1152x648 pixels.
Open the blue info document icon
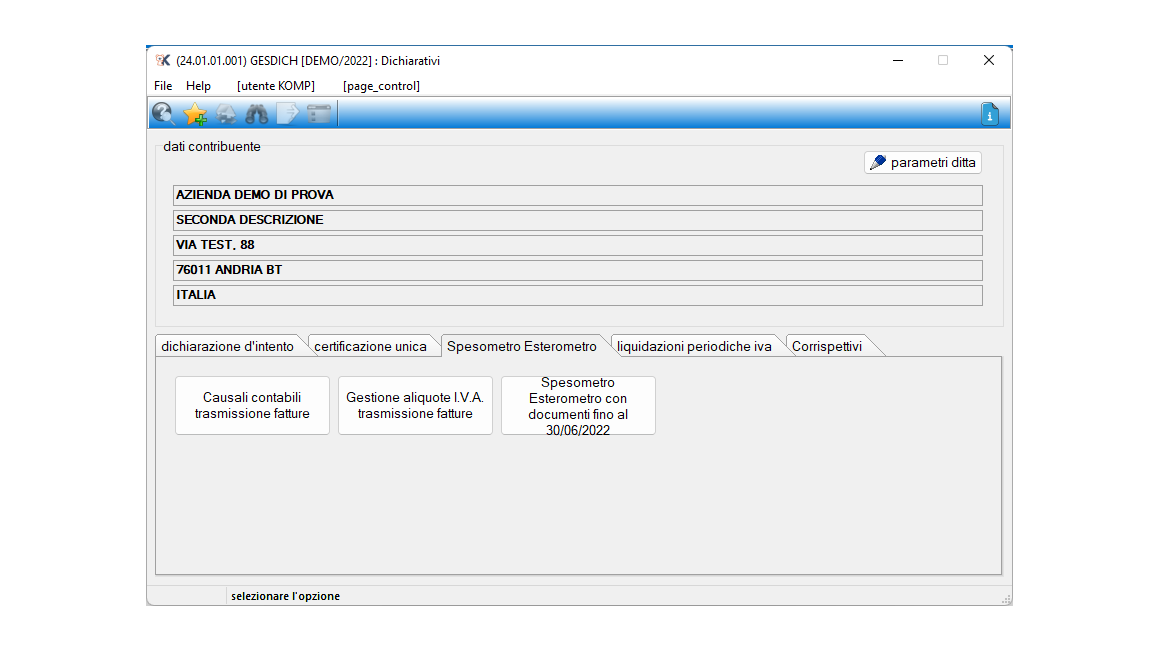click(x=990, y=115)
